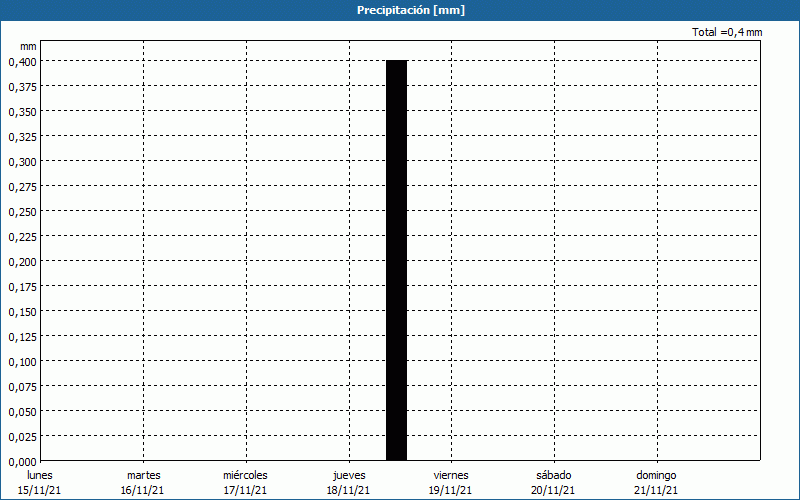The image size is (800, 500).
Task: Click the 0,350 axis value
Action: [x=22, y=112]
